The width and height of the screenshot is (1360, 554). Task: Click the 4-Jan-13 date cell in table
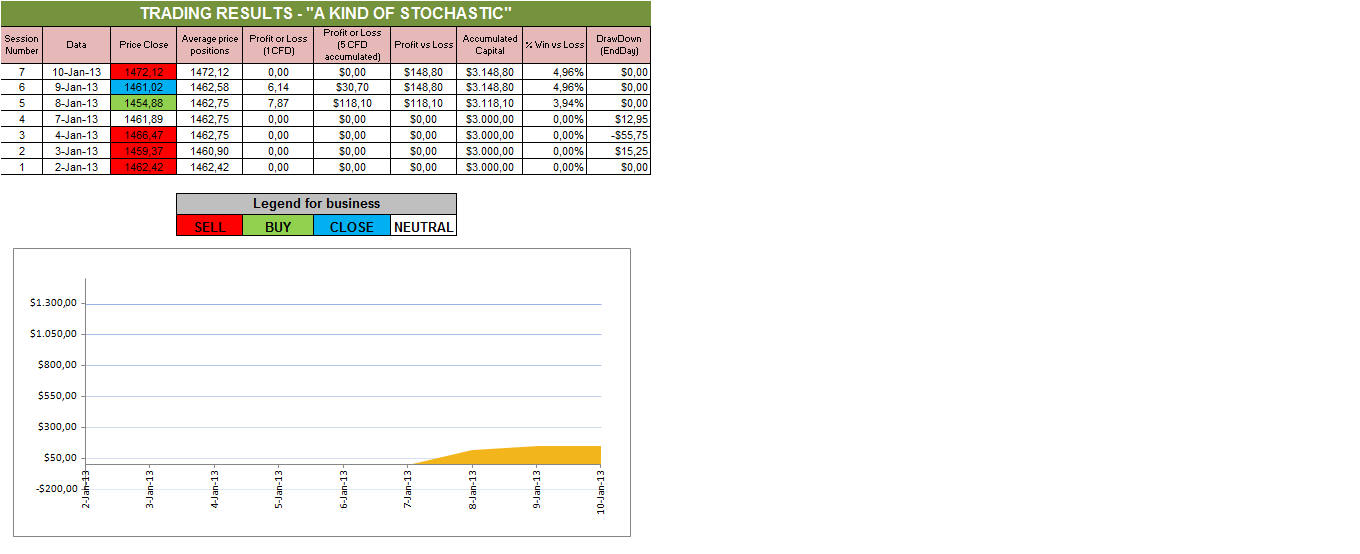(77, 135)
